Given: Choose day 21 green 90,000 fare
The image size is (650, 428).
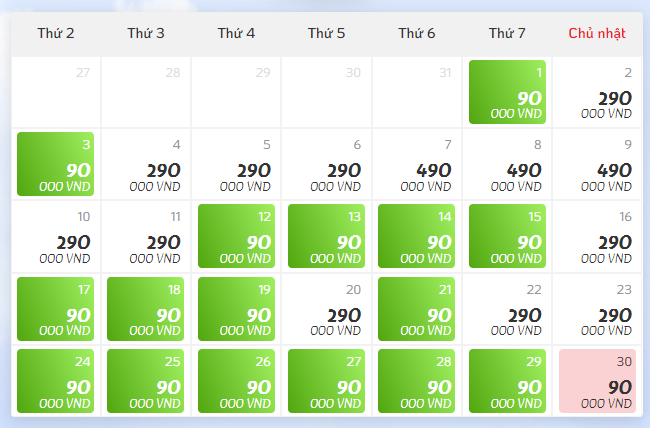Looking at the screenshot, I should point(417,309).
